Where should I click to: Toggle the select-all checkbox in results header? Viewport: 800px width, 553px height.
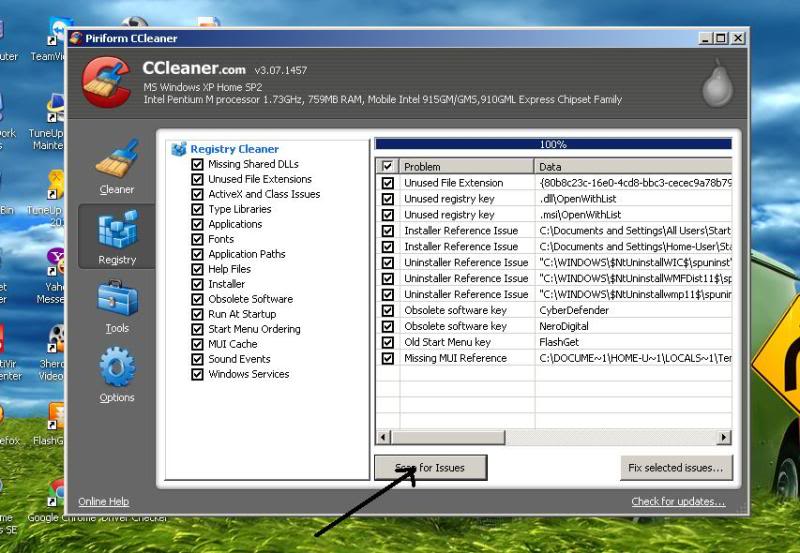pyautogui.click(x=387, y=166)
